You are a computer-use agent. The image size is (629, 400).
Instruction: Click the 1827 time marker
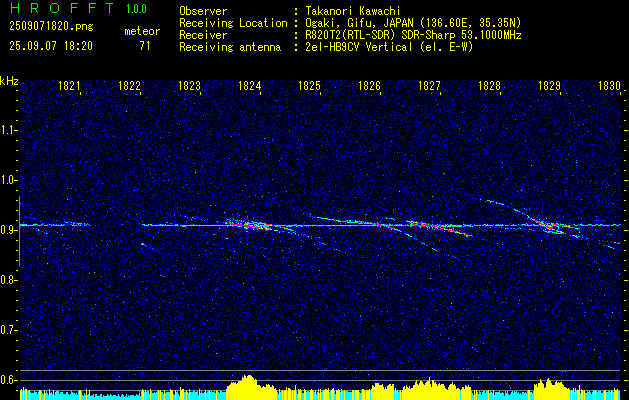pyautogui.click(x=430, y=85)
